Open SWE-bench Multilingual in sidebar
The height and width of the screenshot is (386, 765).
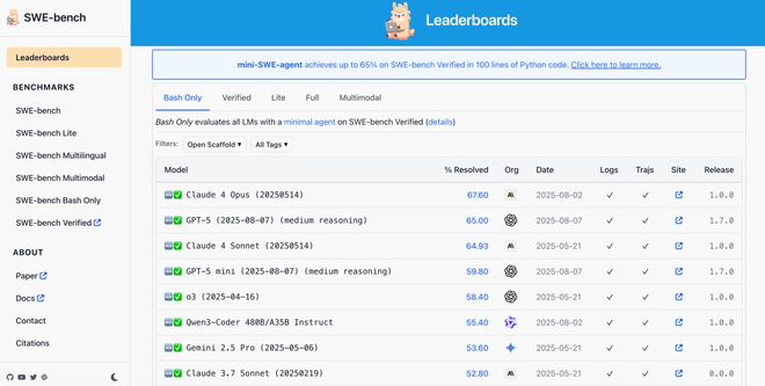(60, 156)
